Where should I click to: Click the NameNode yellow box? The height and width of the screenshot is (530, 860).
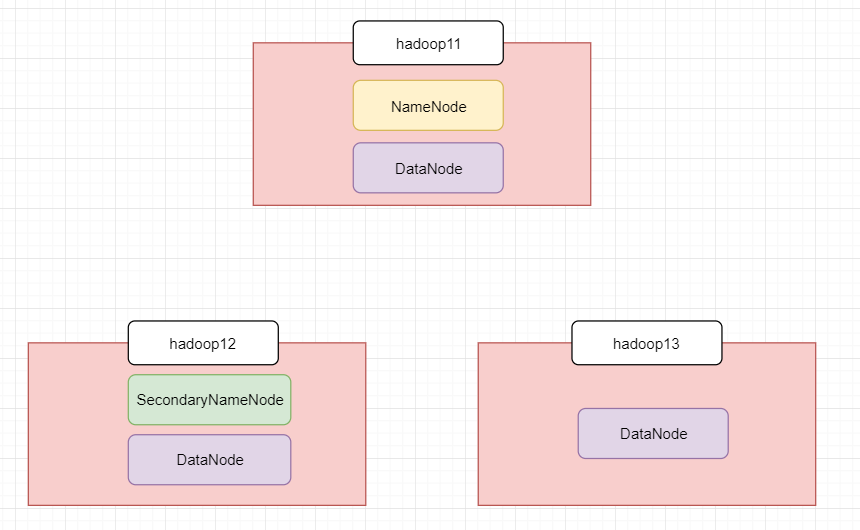428,105
